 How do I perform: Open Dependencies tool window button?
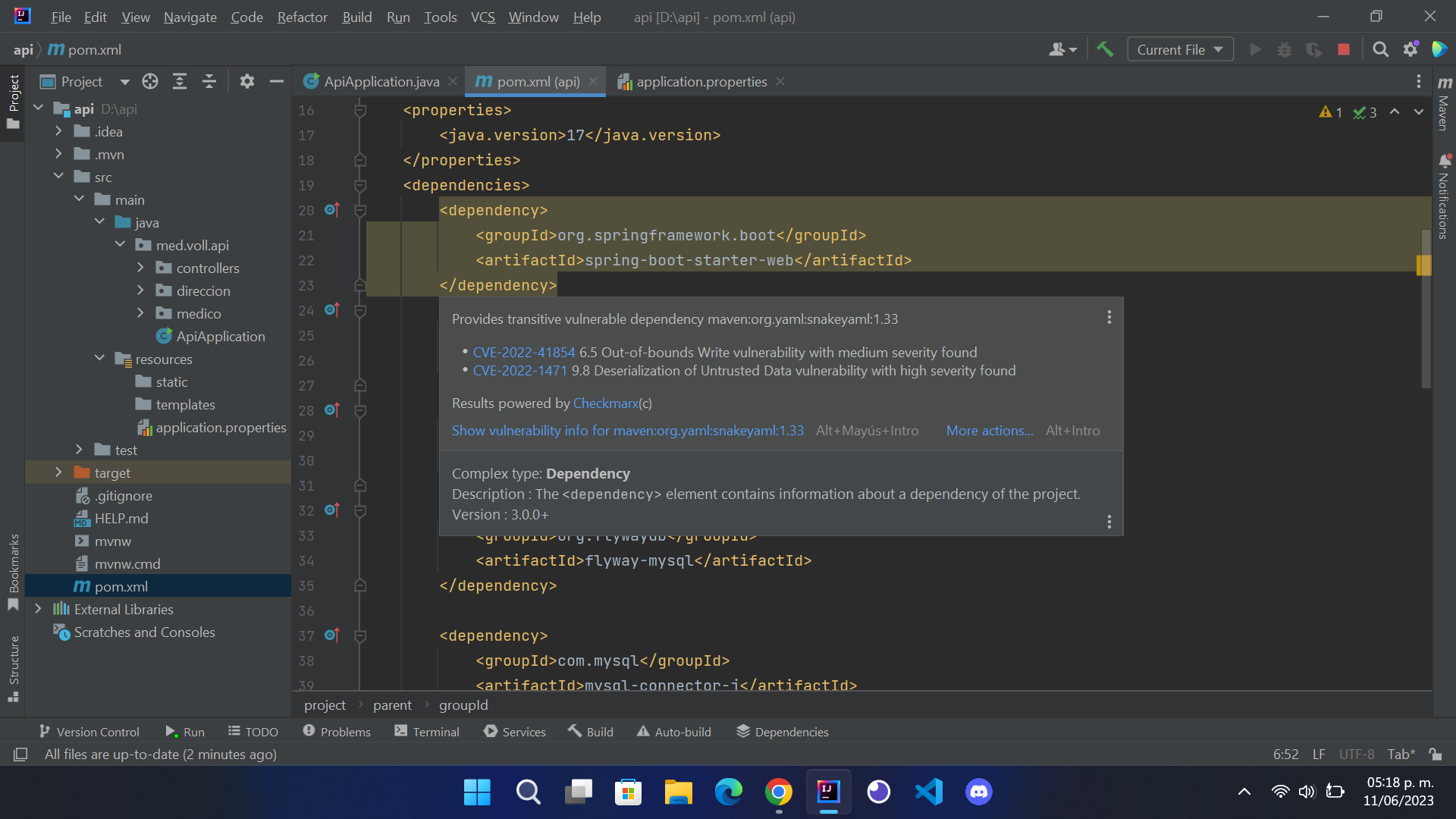pyautogui.click(x=782, y=732)
